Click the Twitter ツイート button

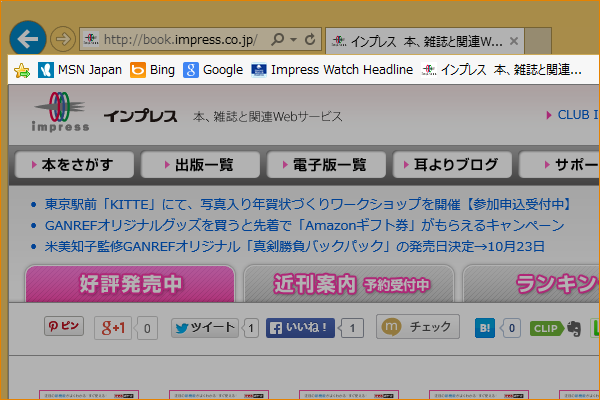click(x=205, y=328)
